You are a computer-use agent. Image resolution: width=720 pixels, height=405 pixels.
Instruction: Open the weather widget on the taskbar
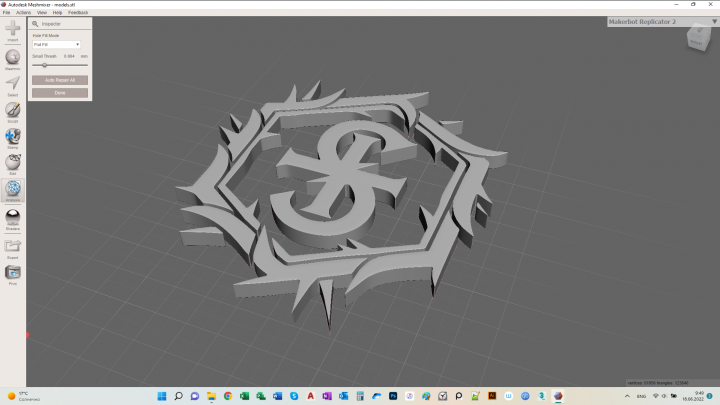tap(24, 396)
